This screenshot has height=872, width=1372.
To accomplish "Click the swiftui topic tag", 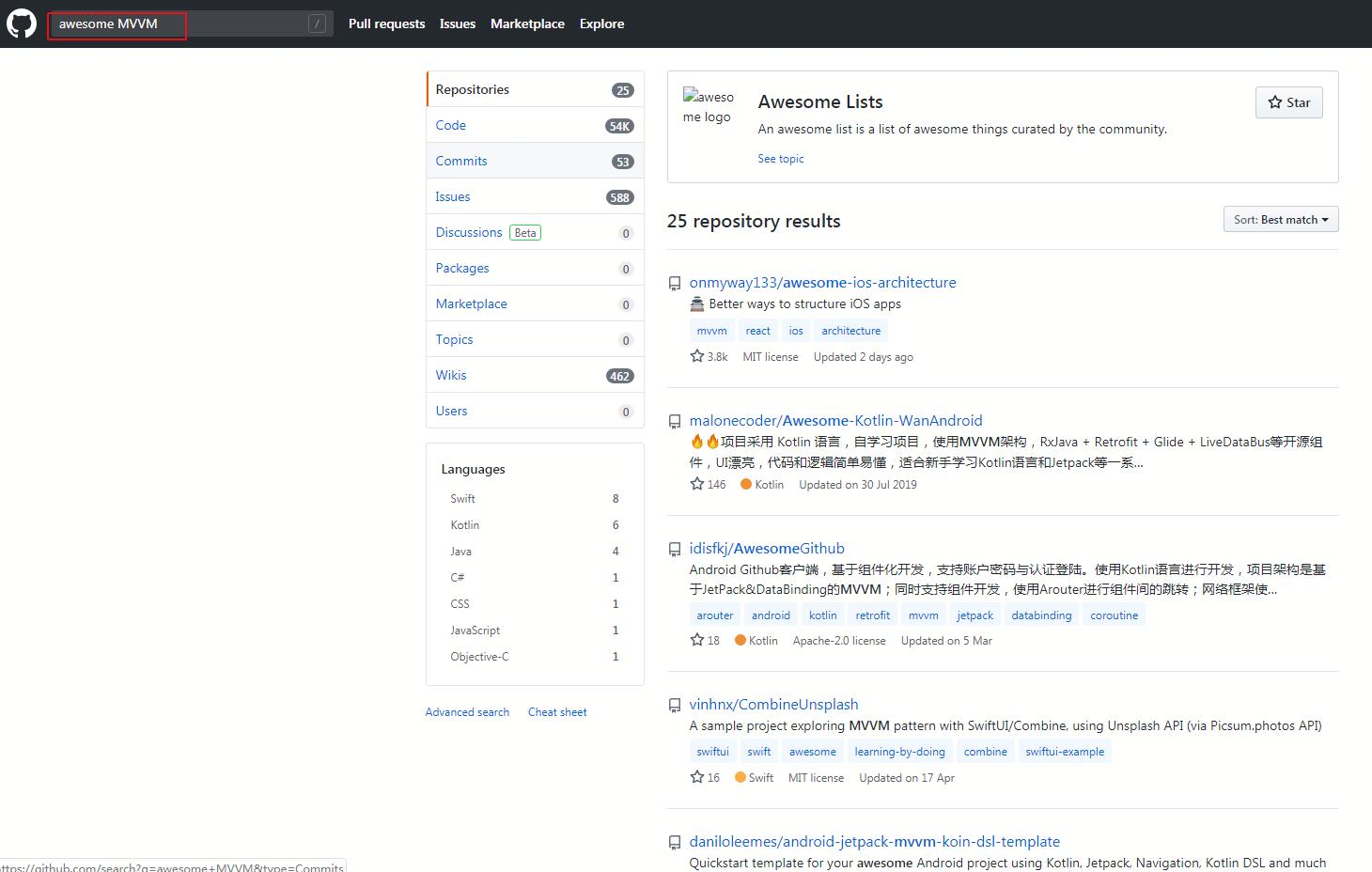I will (x=712, y=752).
